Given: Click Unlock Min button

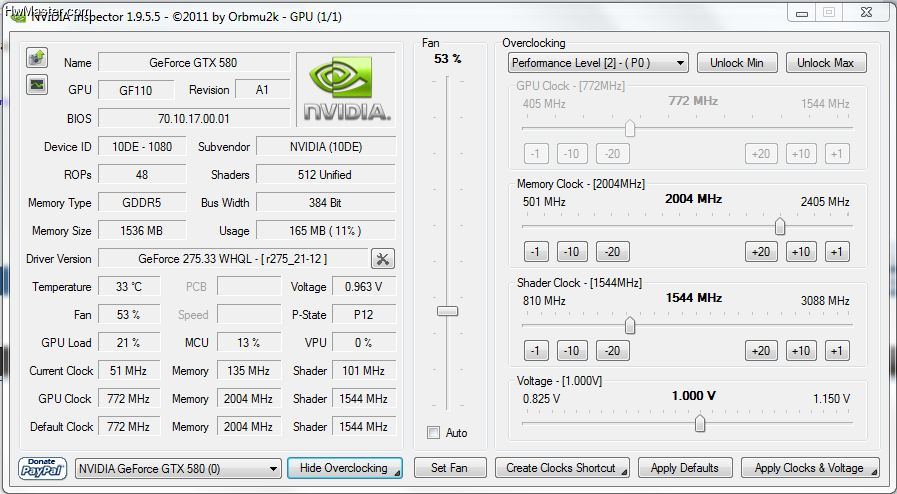Looking at the screenshot, I should click(737, 63).
